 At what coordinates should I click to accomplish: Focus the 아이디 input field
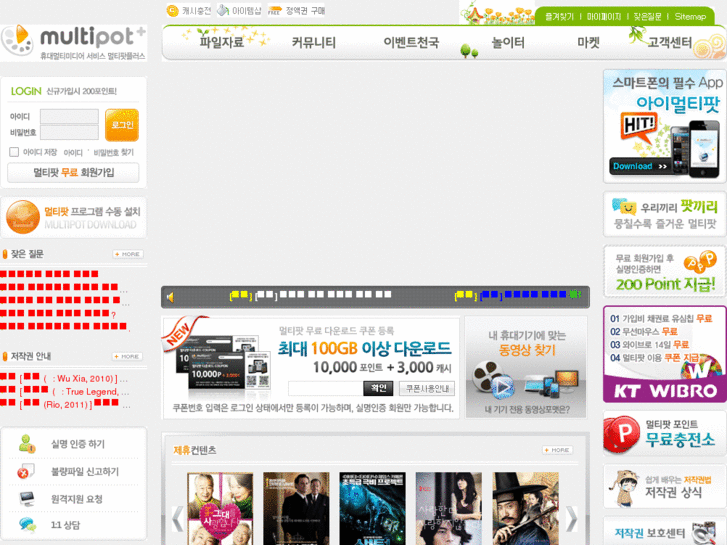click(70, 116)
